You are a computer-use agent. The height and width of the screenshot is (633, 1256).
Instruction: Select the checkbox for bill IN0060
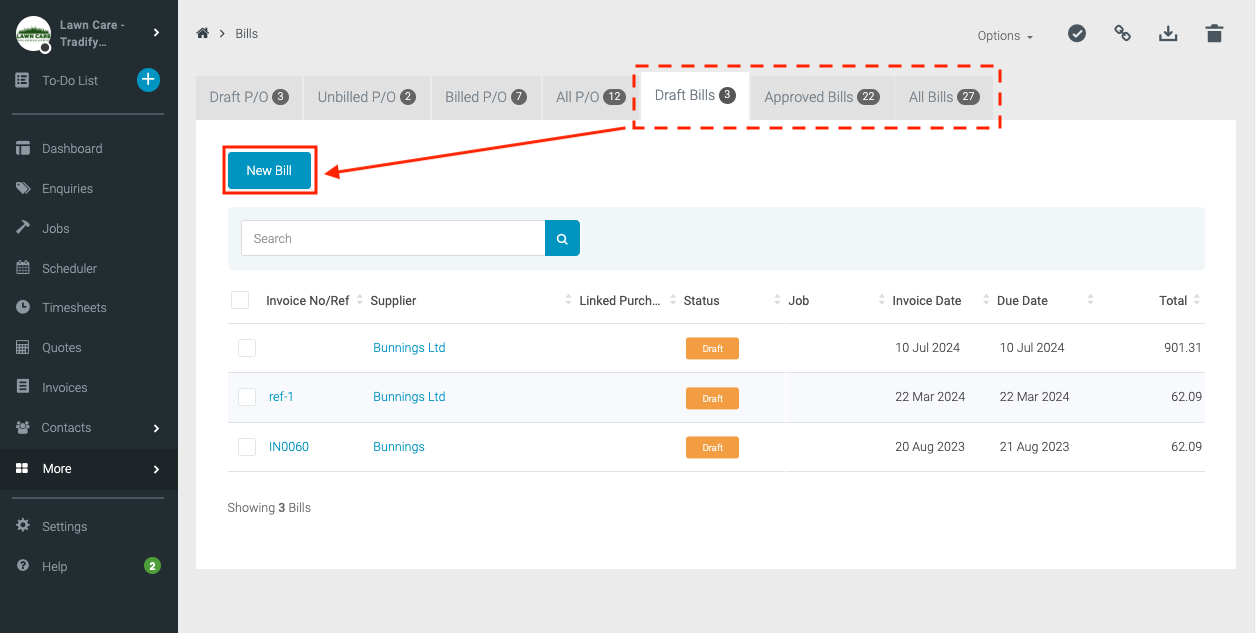tap(247, 447)
